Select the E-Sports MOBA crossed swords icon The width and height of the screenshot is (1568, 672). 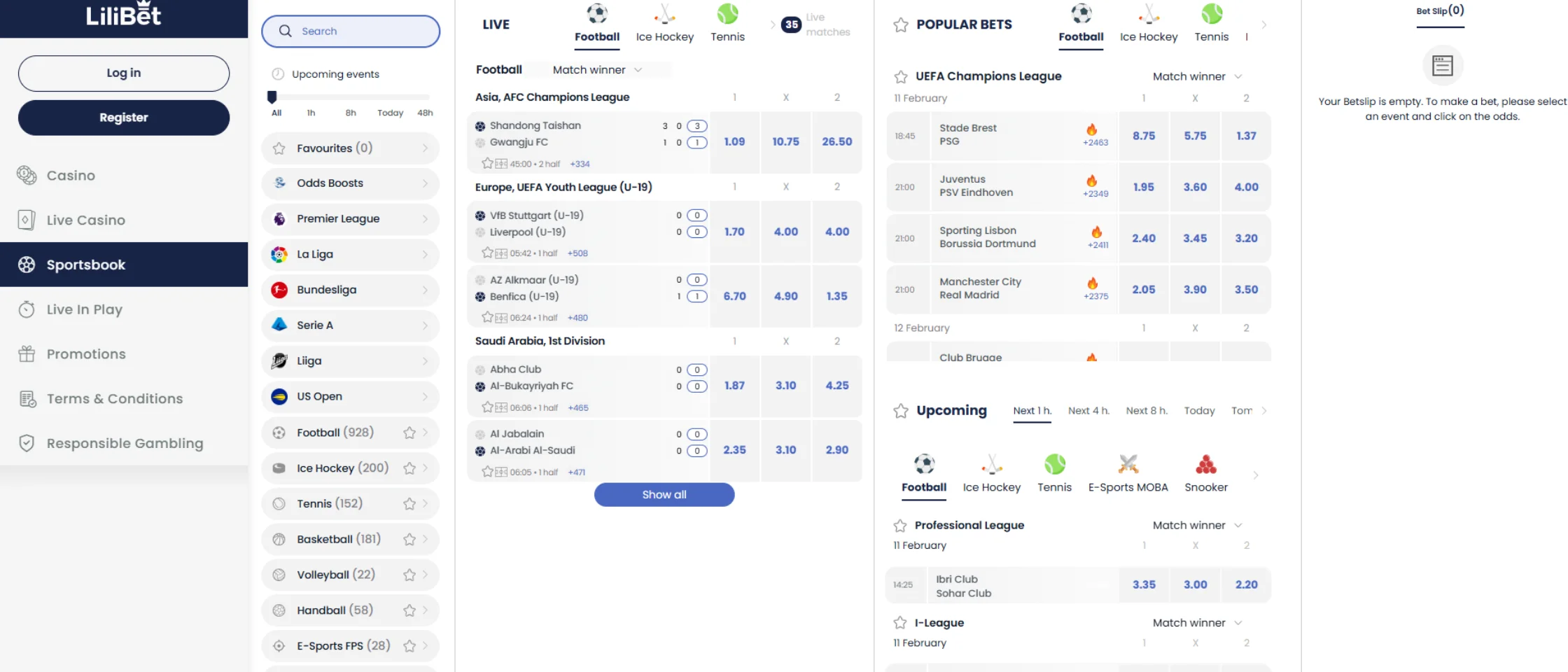(x=1128, y=465)
